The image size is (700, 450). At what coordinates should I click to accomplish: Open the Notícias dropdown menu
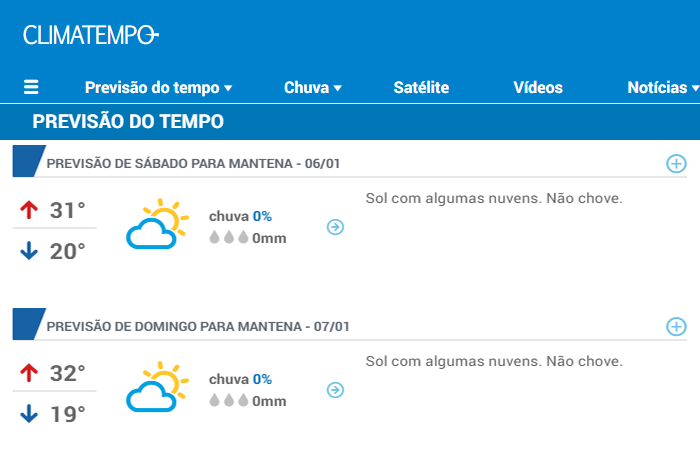(x=663, y=88)
